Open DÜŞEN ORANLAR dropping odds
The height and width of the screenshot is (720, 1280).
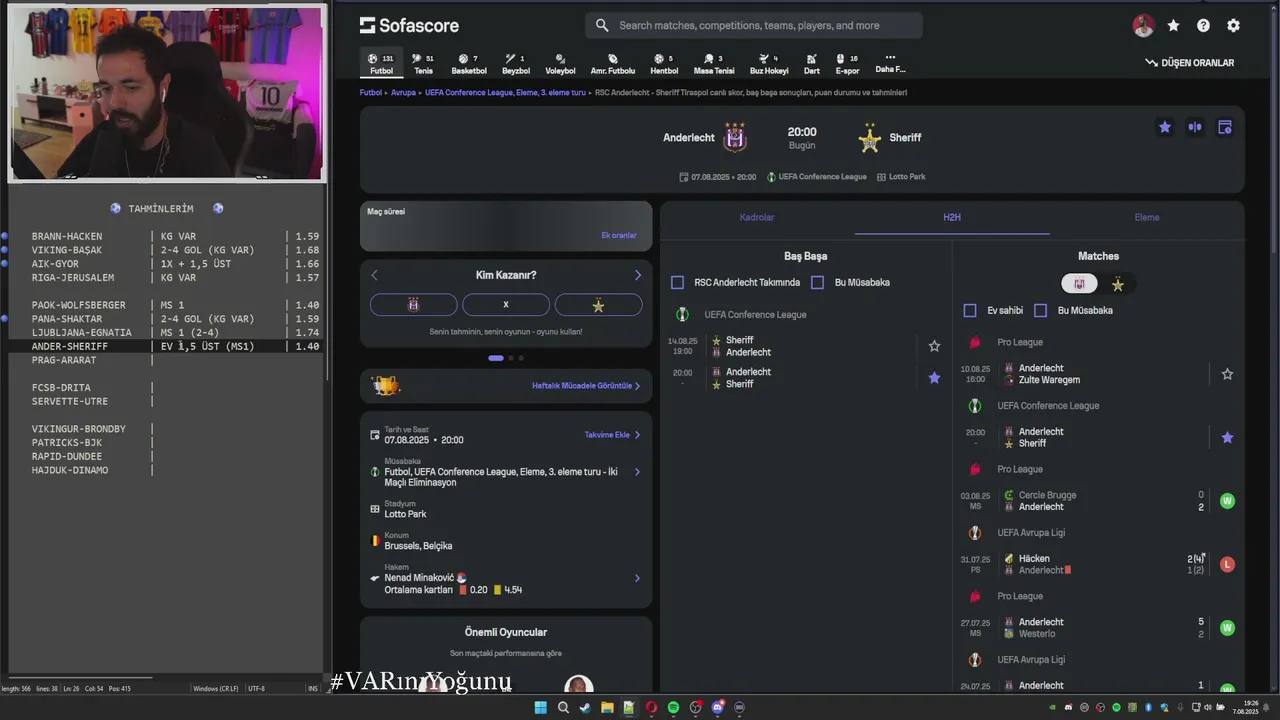(x=1189, y=63)
